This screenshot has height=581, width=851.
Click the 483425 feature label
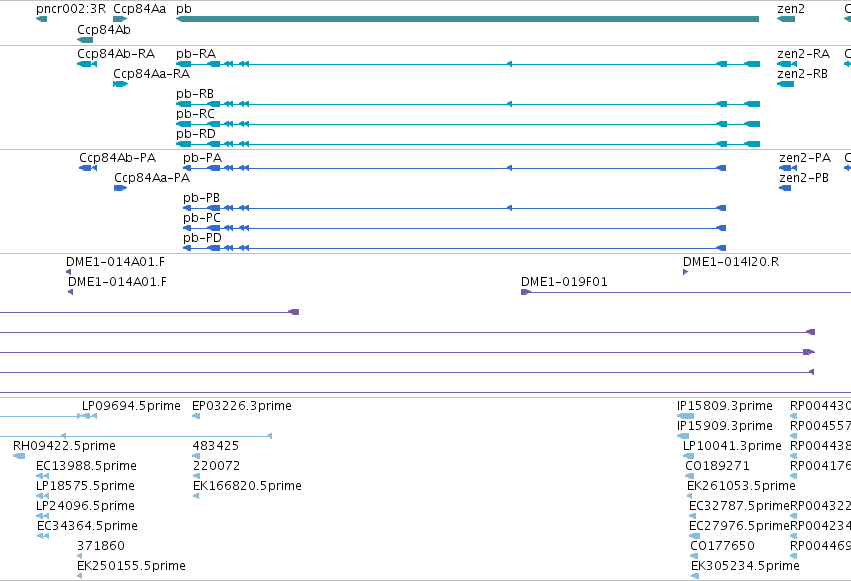point(215,446)
